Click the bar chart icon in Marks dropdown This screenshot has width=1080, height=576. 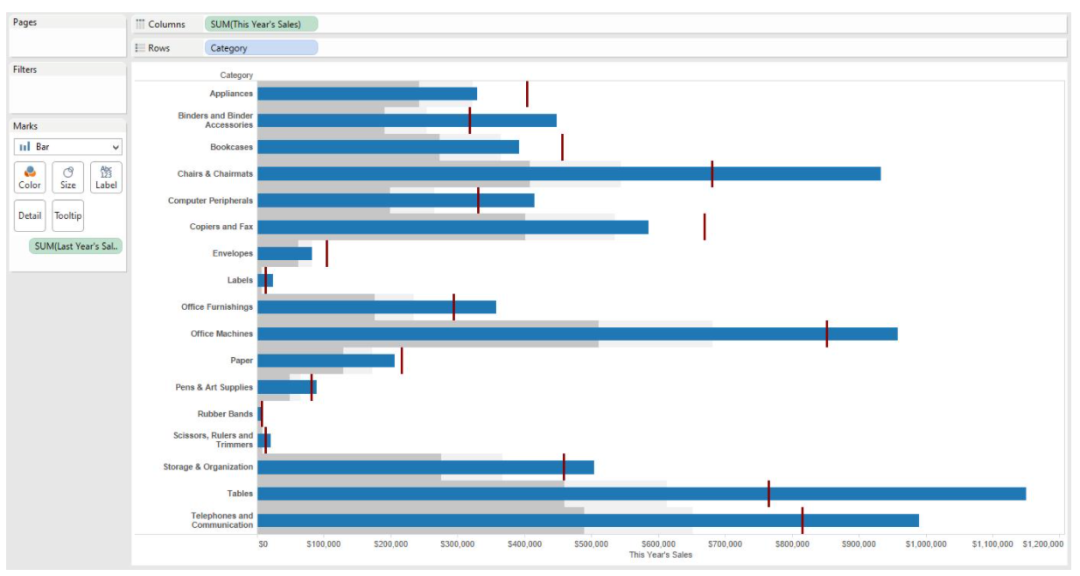(25, 147)
